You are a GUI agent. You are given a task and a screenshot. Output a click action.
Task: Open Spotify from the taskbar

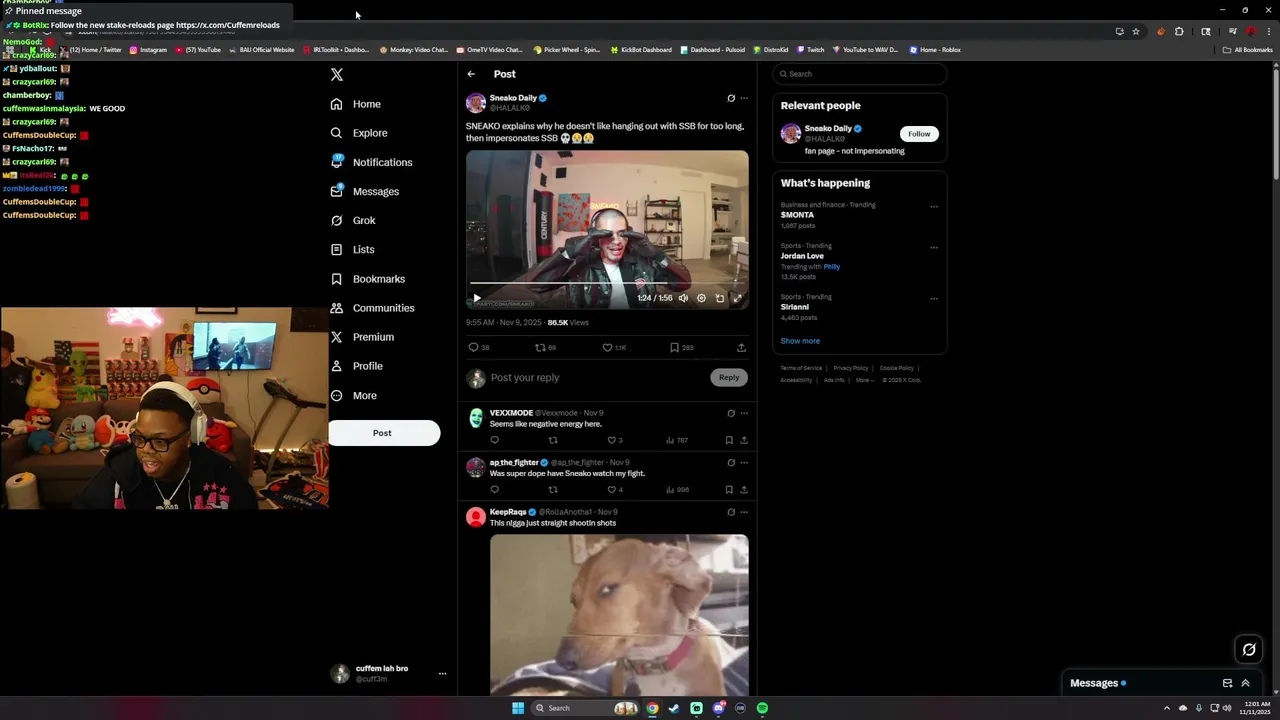[762, 708]
